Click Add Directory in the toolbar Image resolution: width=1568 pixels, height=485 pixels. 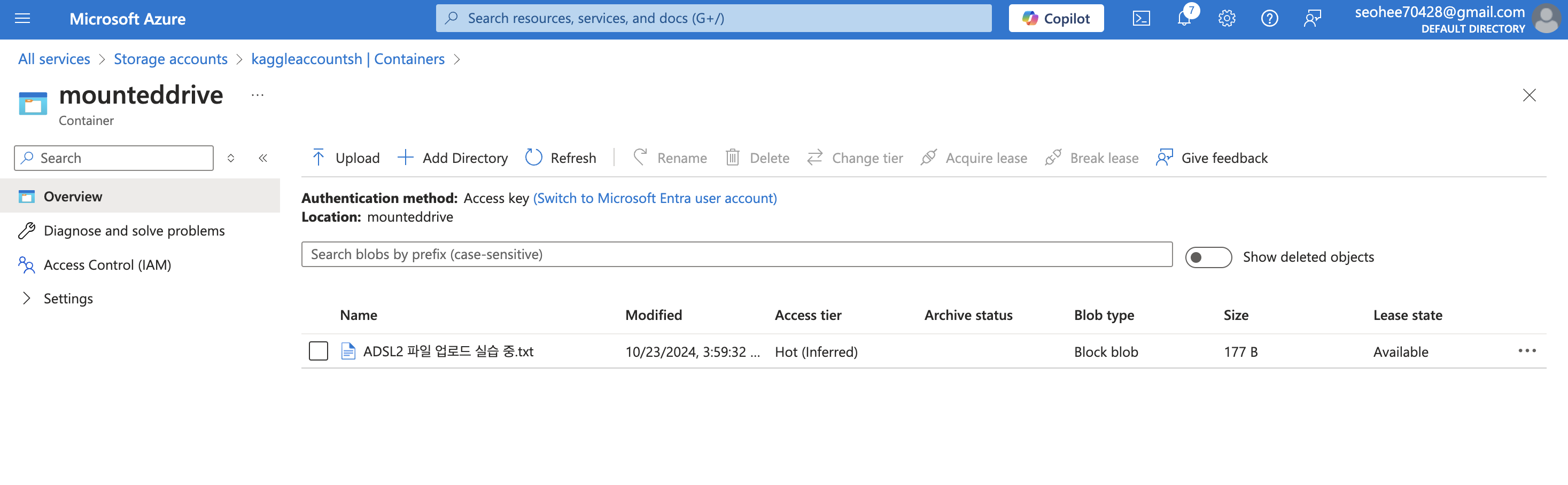pyautogui.click(x=452, y=158)
